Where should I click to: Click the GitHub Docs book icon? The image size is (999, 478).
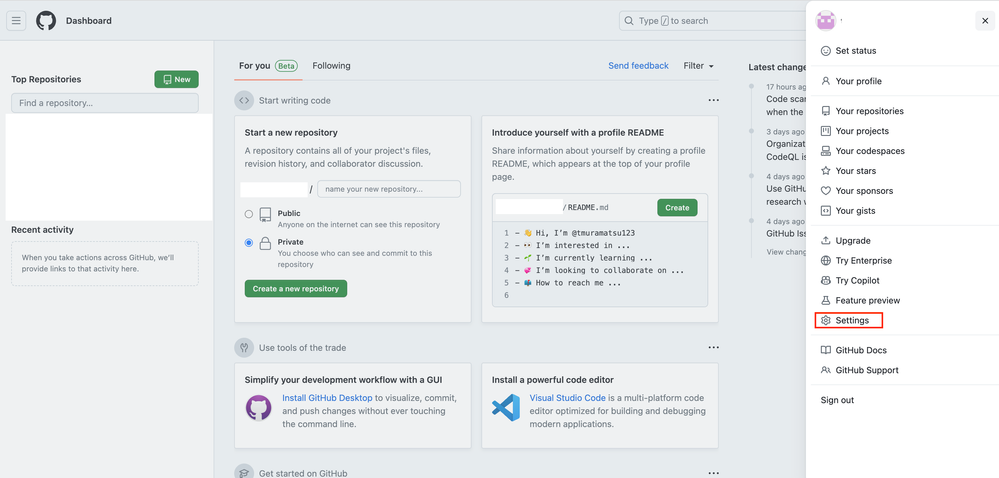(x=826, y=350)
